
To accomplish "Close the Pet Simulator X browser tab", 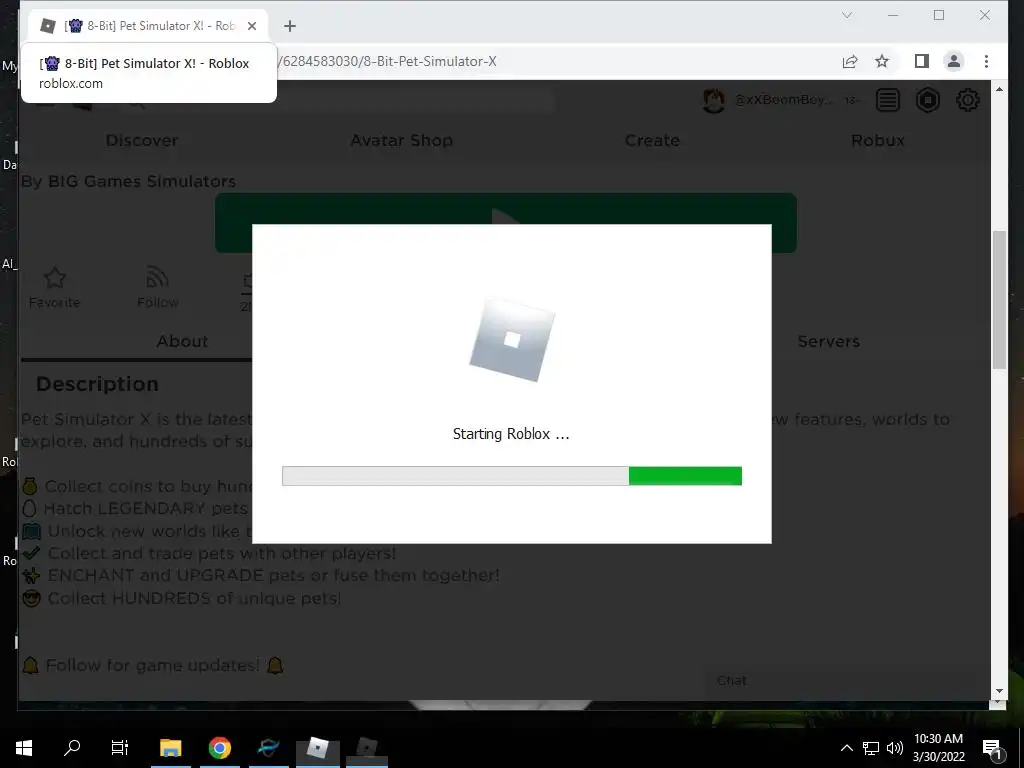I will (x=252, y=26).
